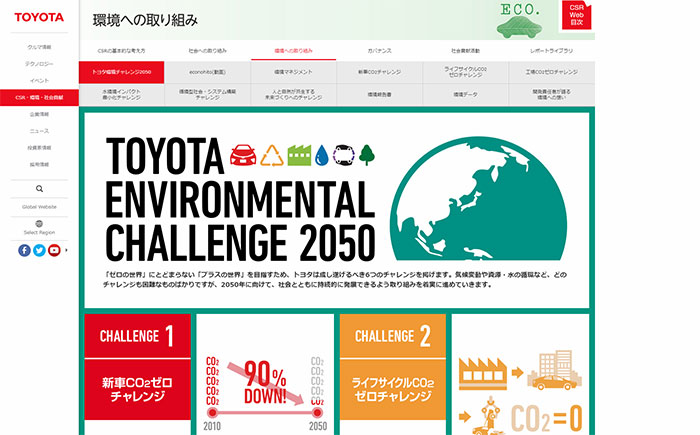Open 環境データ submenu item
The image size is (700, 435).
click(x=465, y=94)
